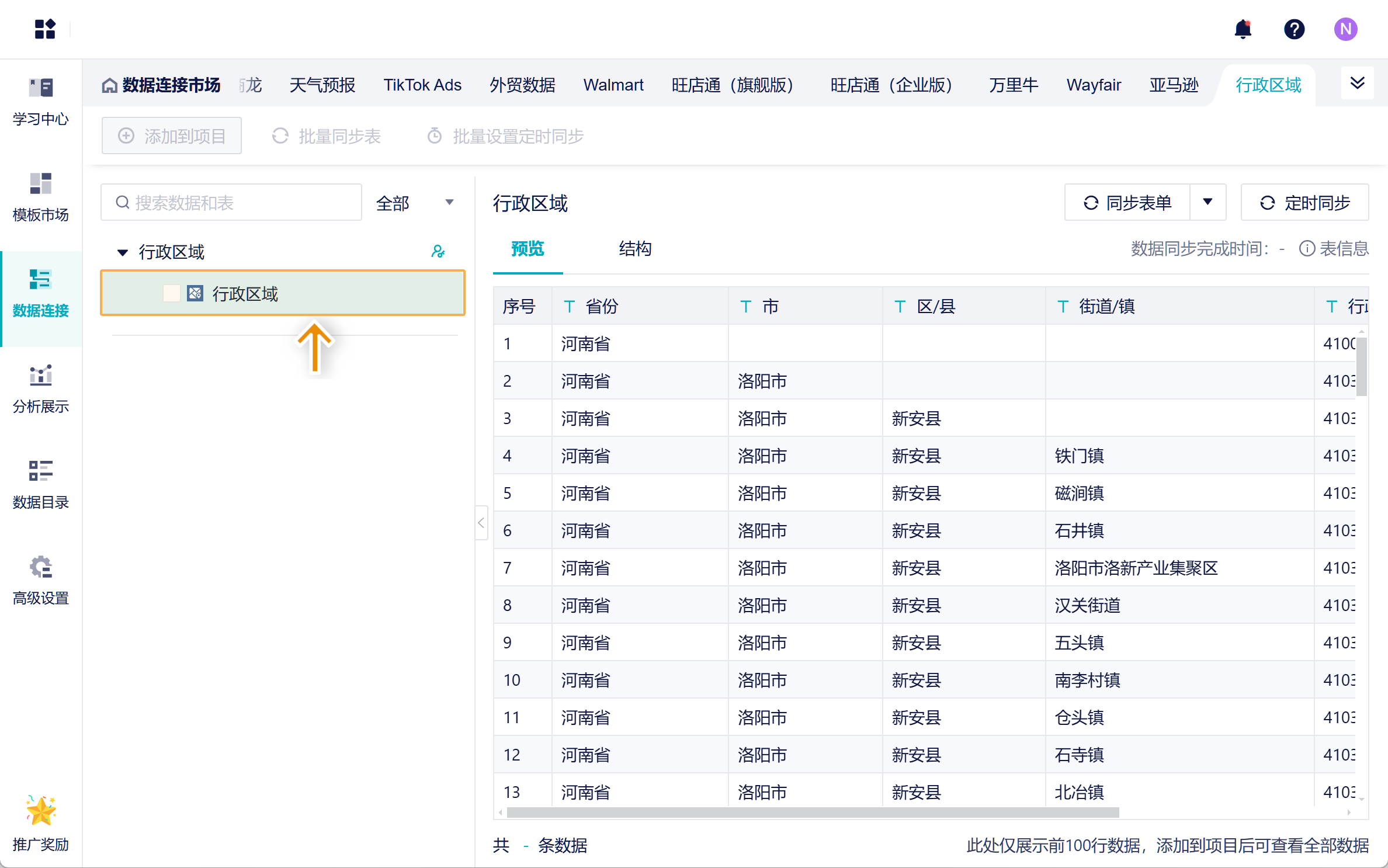Collapse the 行政区域 tree group

pos(123,252)
